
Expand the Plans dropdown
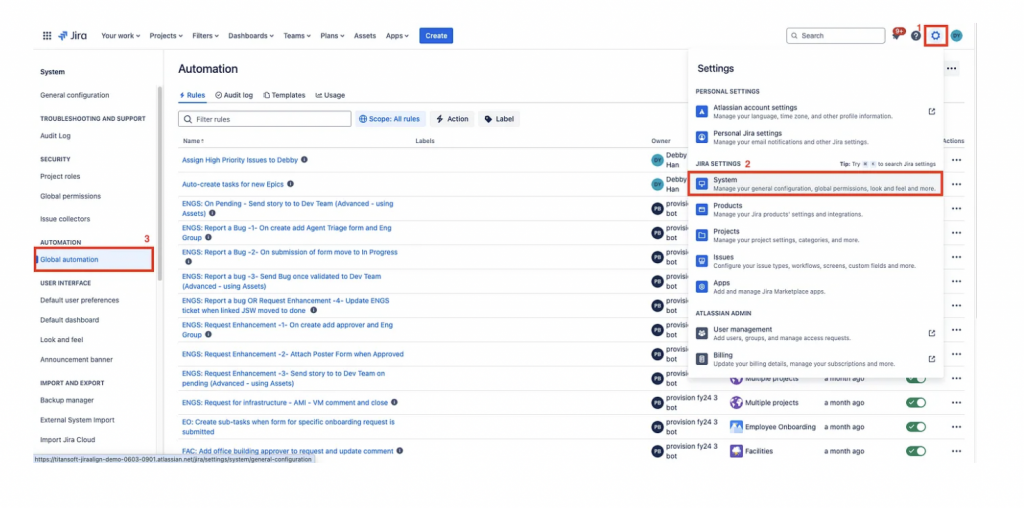point(333,36)
